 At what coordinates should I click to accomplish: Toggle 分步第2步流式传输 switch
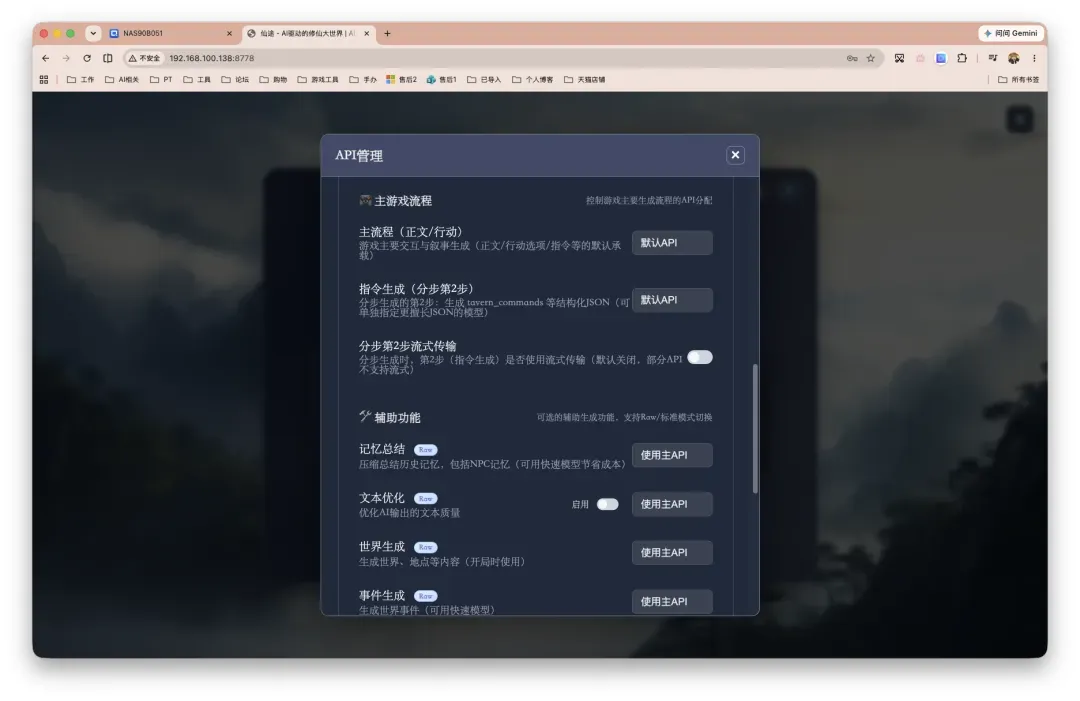(x=699, y=357)
